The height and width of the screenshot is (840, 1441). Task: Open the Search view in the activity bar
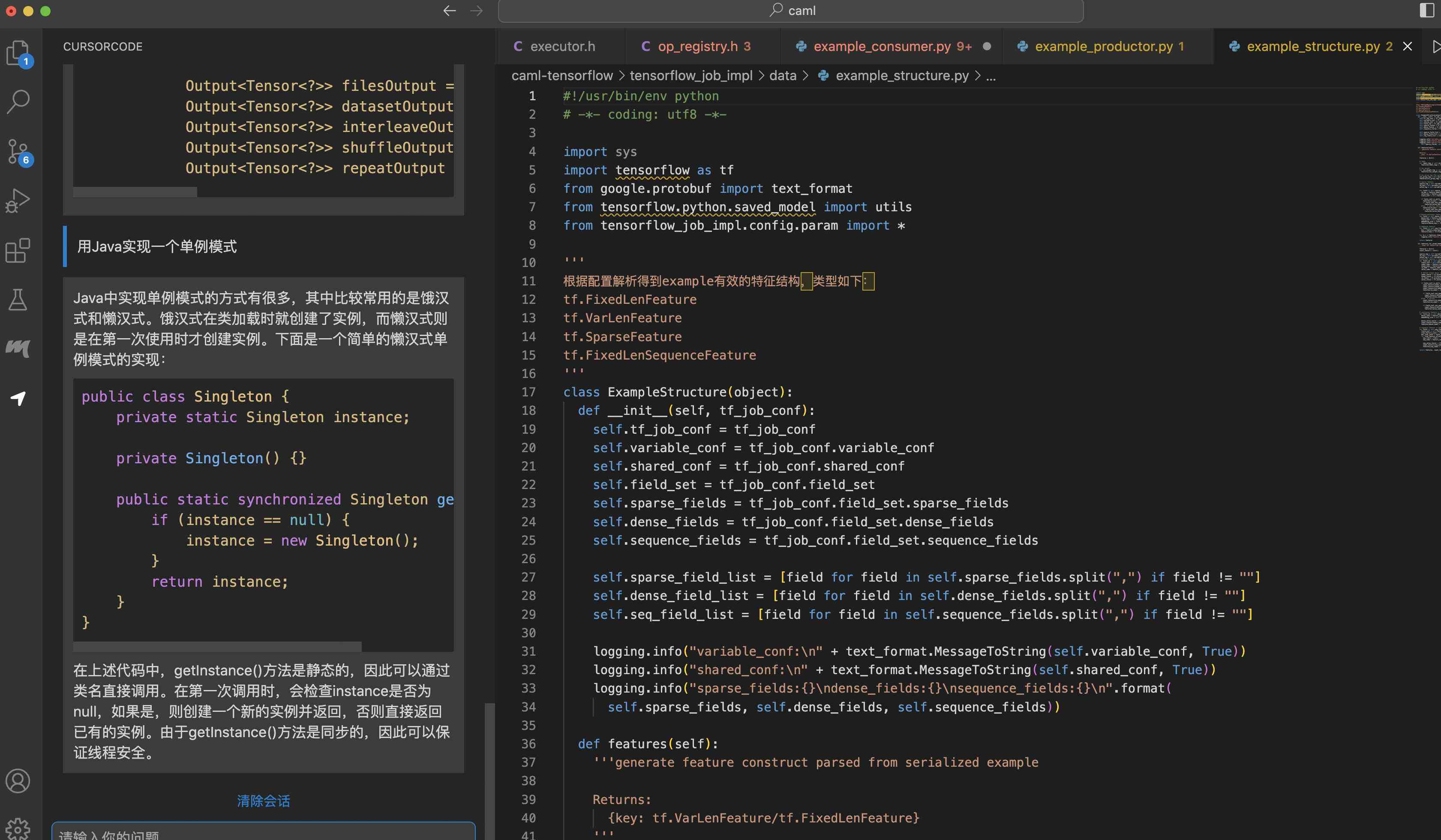[18, 102]
